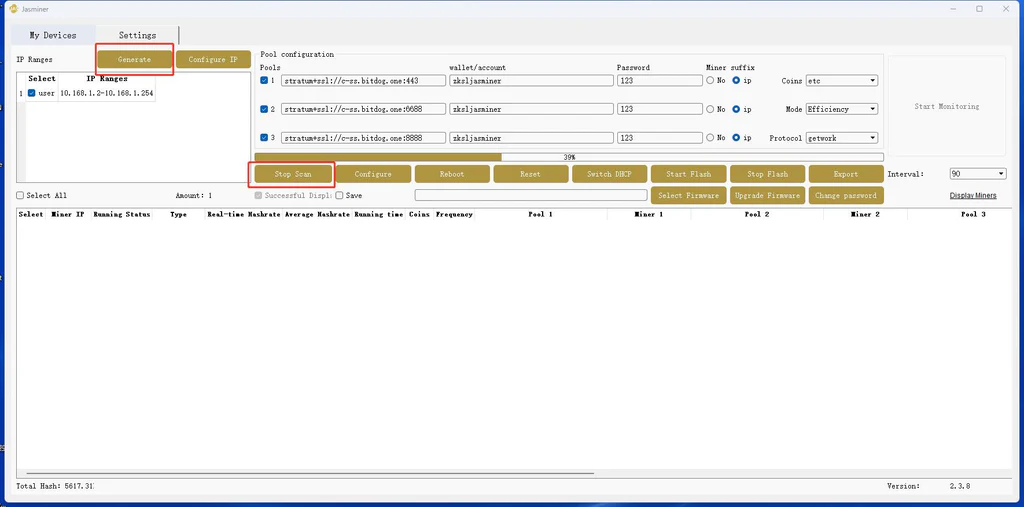This screenshot has width=1024, height=507.
Task: Select No miner suffix for pool 2
Action: (710, 109)
